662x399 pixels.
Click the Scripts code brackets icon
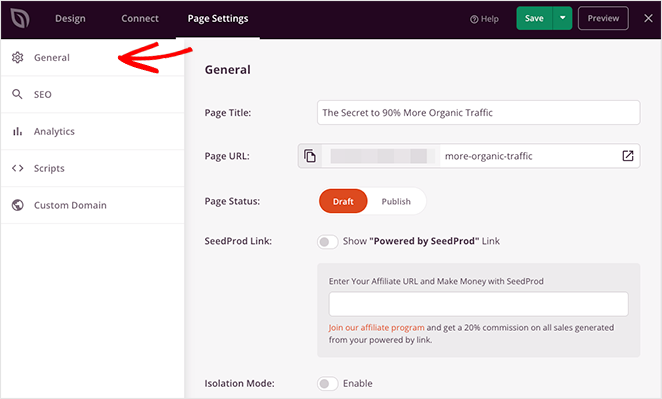point(17,168)
